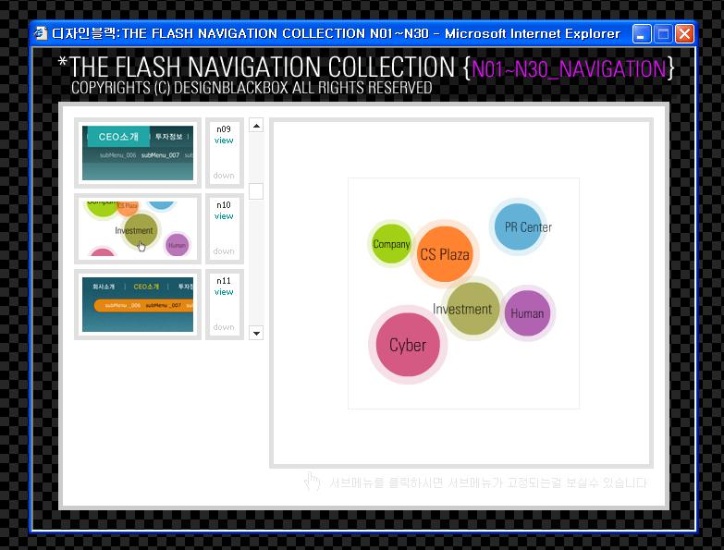Screen dimensions: 724x550
Task: Click the scroll down arrow of list
Action: pos(256,332)
